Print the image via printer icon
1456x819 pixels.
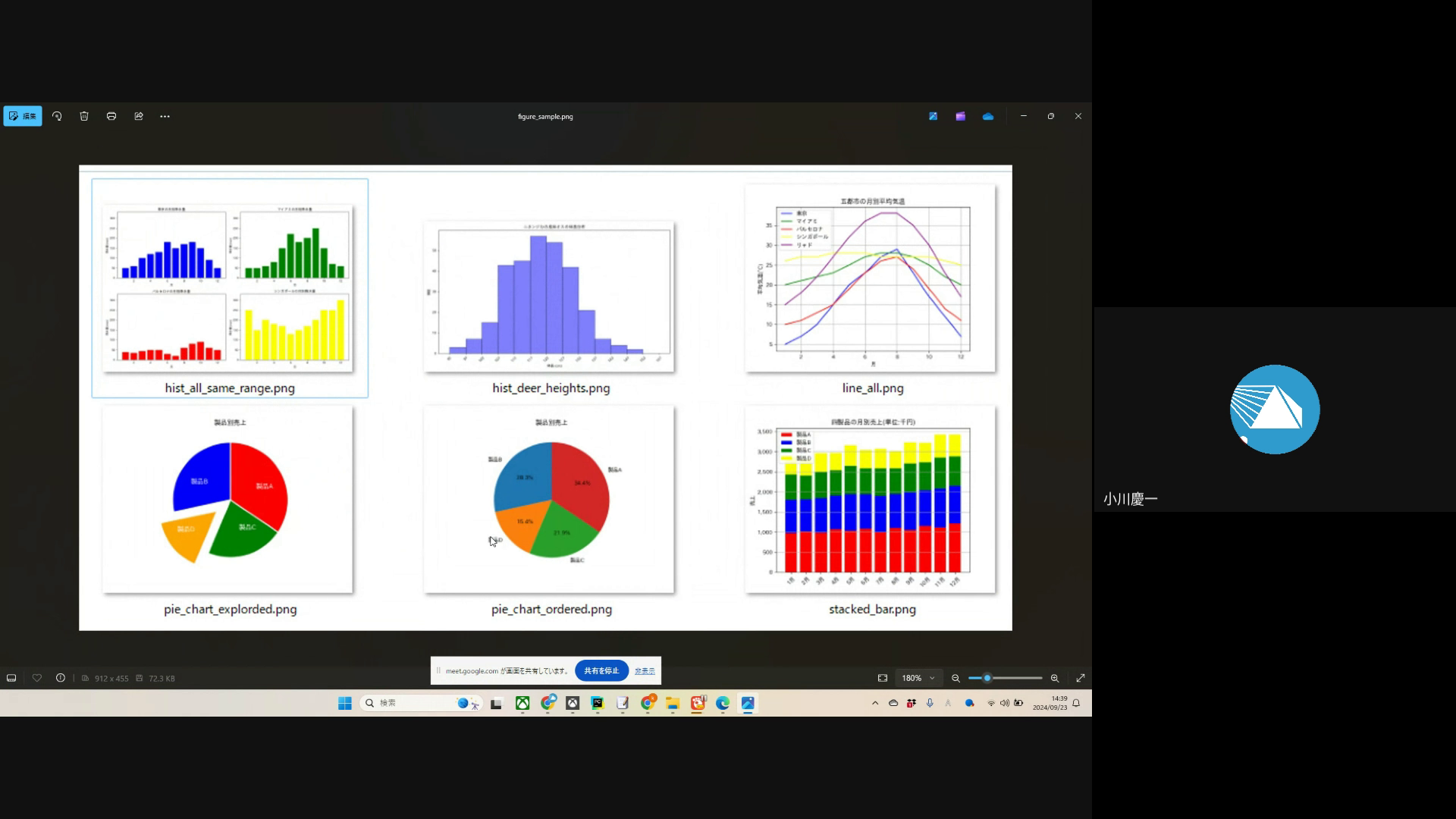(x=111, y=116)
